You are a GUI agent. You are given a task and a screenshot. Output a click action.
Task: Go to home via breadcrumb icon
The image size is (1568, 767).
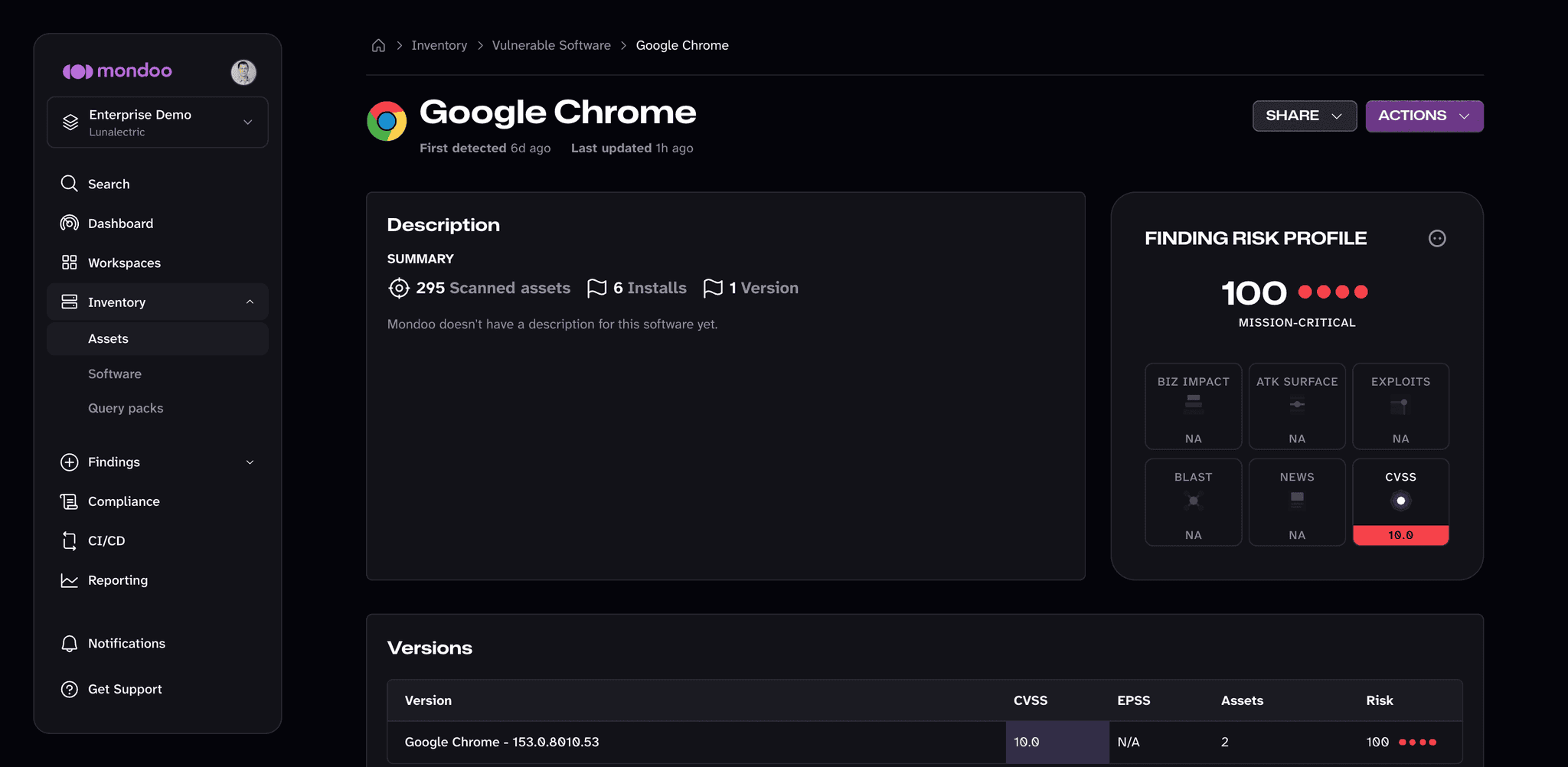tap(378, 45)
